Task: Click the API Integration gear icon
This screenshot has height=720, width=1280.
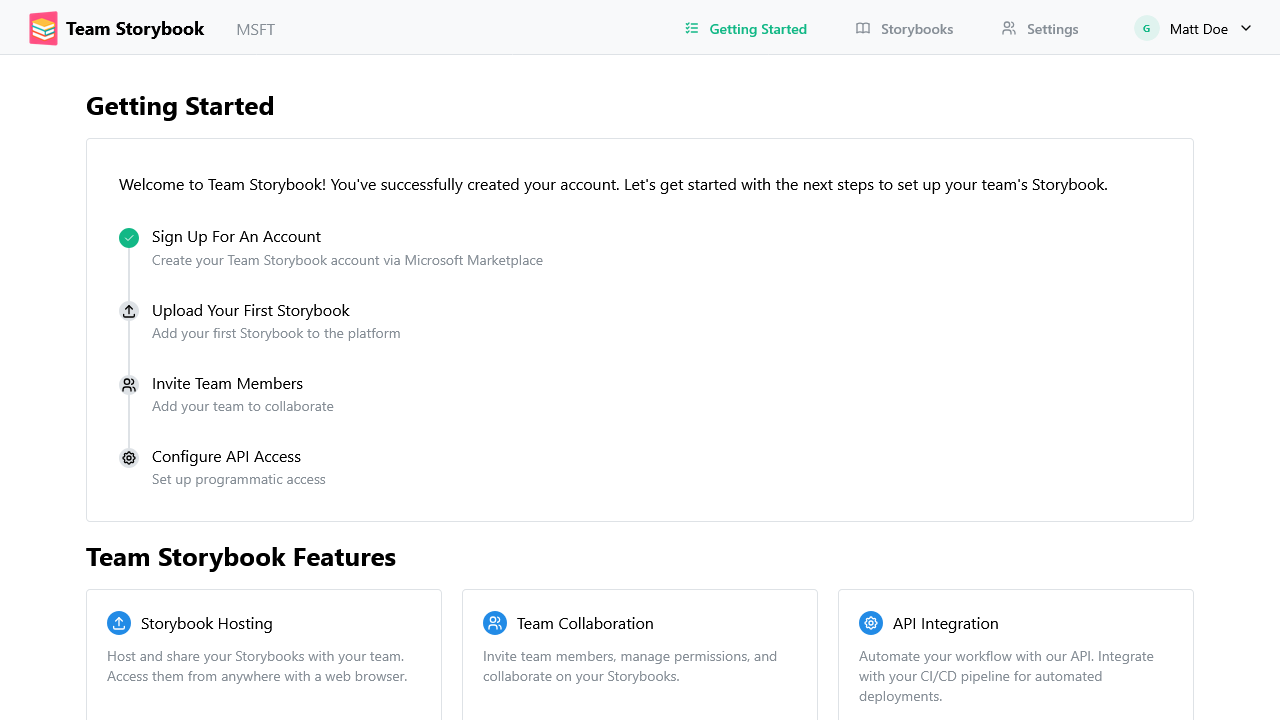Action: (871, 622)
